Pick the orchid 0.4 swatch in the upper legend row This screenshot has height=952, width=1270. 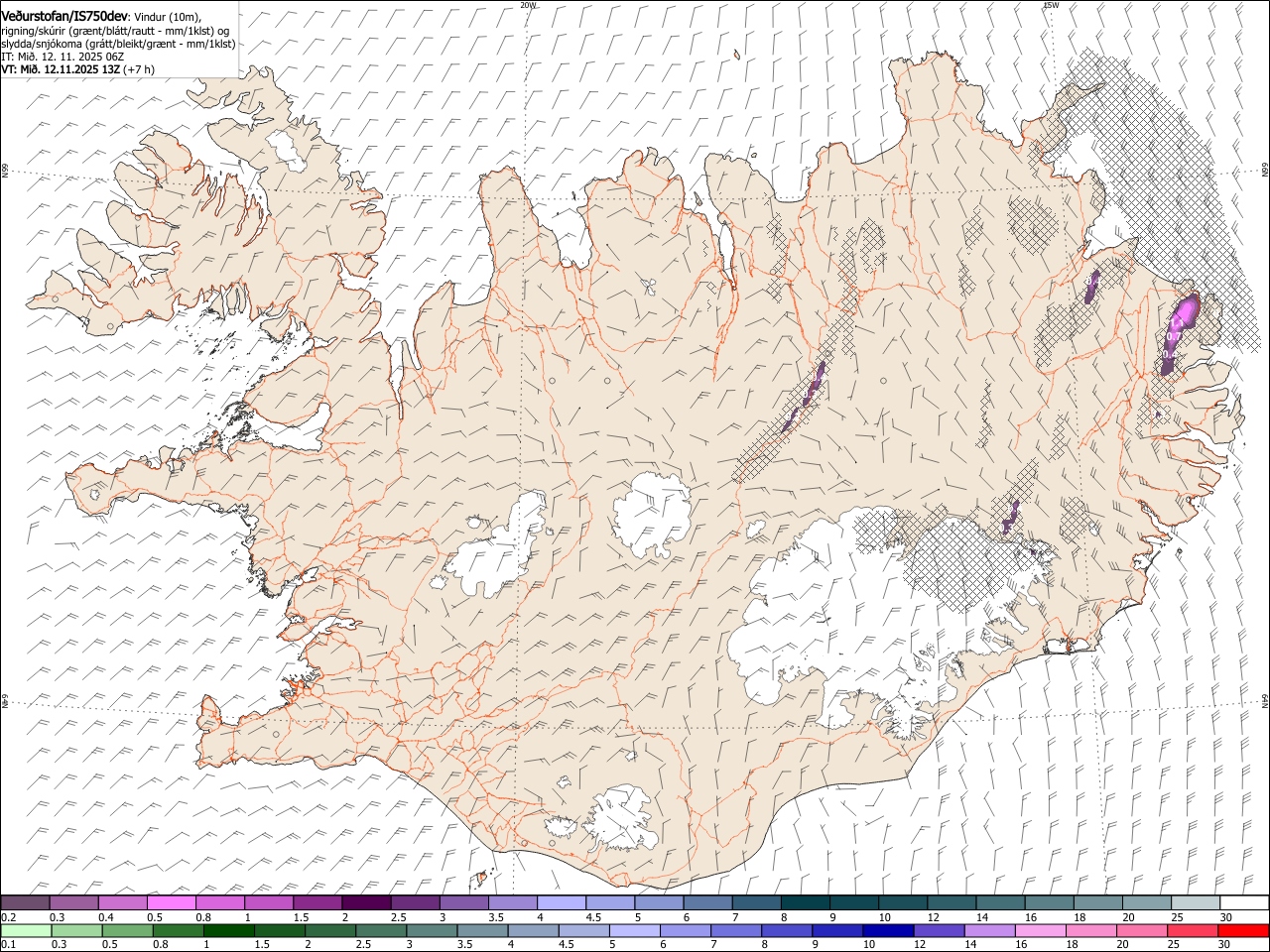(123, 903)
